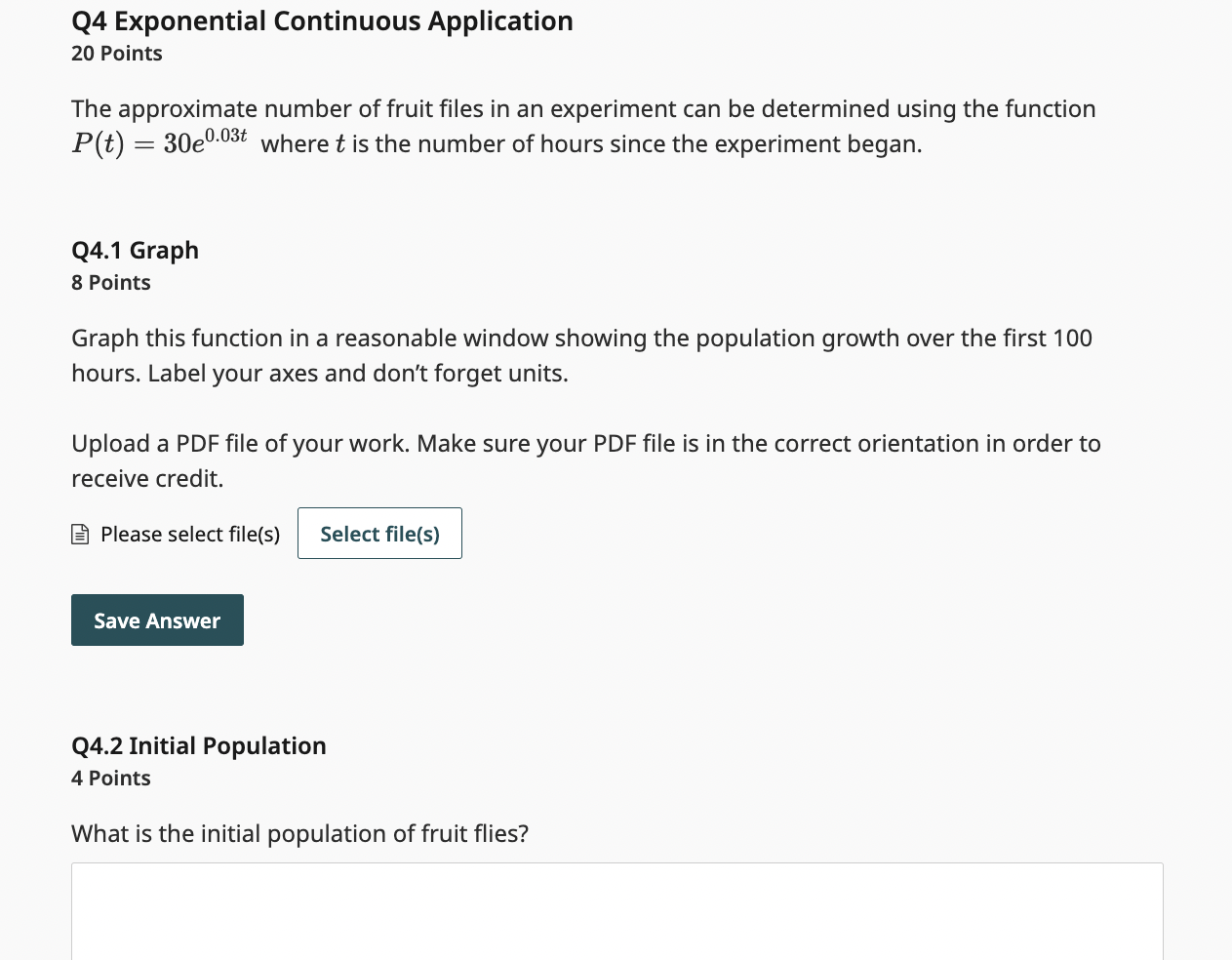Click the 20 Points label under Q4

point(116,54)
